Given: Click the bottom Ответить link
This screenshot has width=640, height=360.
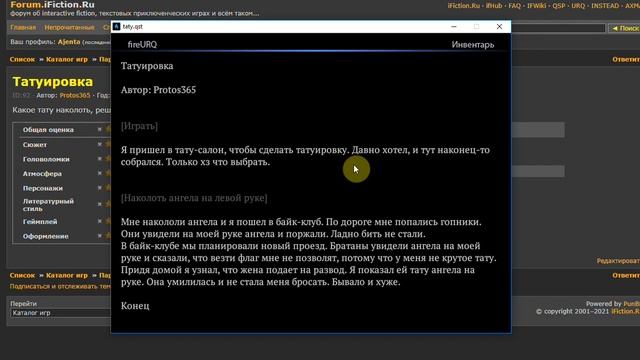Looking at the screenshot, I should point(626,276).
